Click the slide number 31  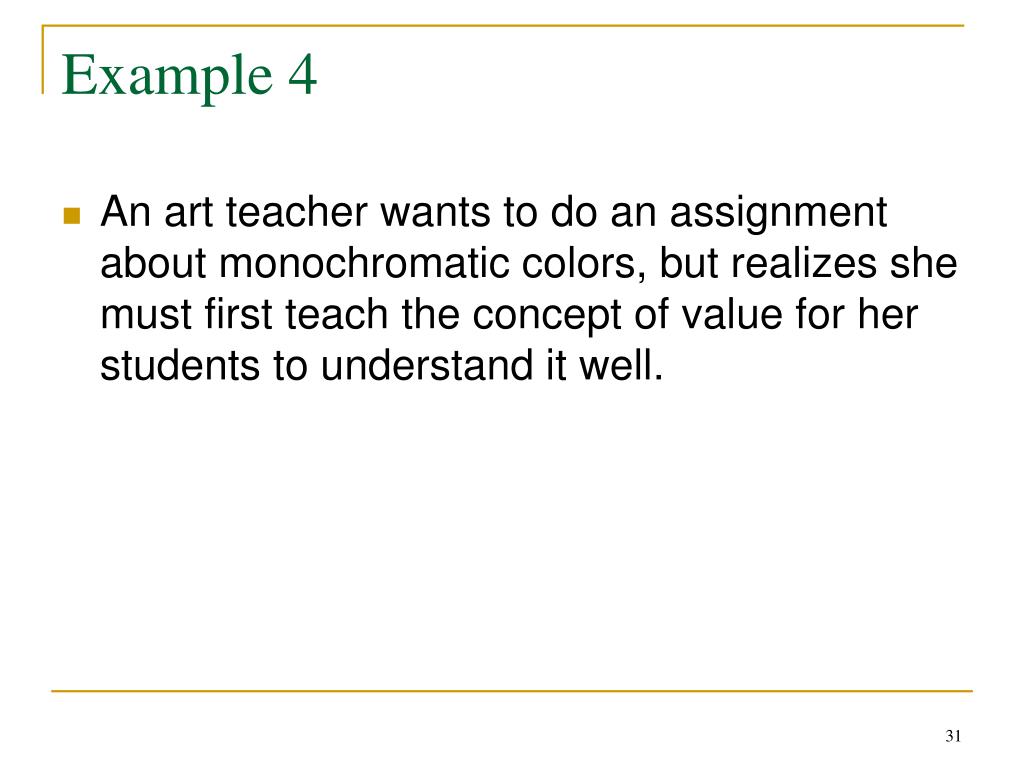[953, 736]
